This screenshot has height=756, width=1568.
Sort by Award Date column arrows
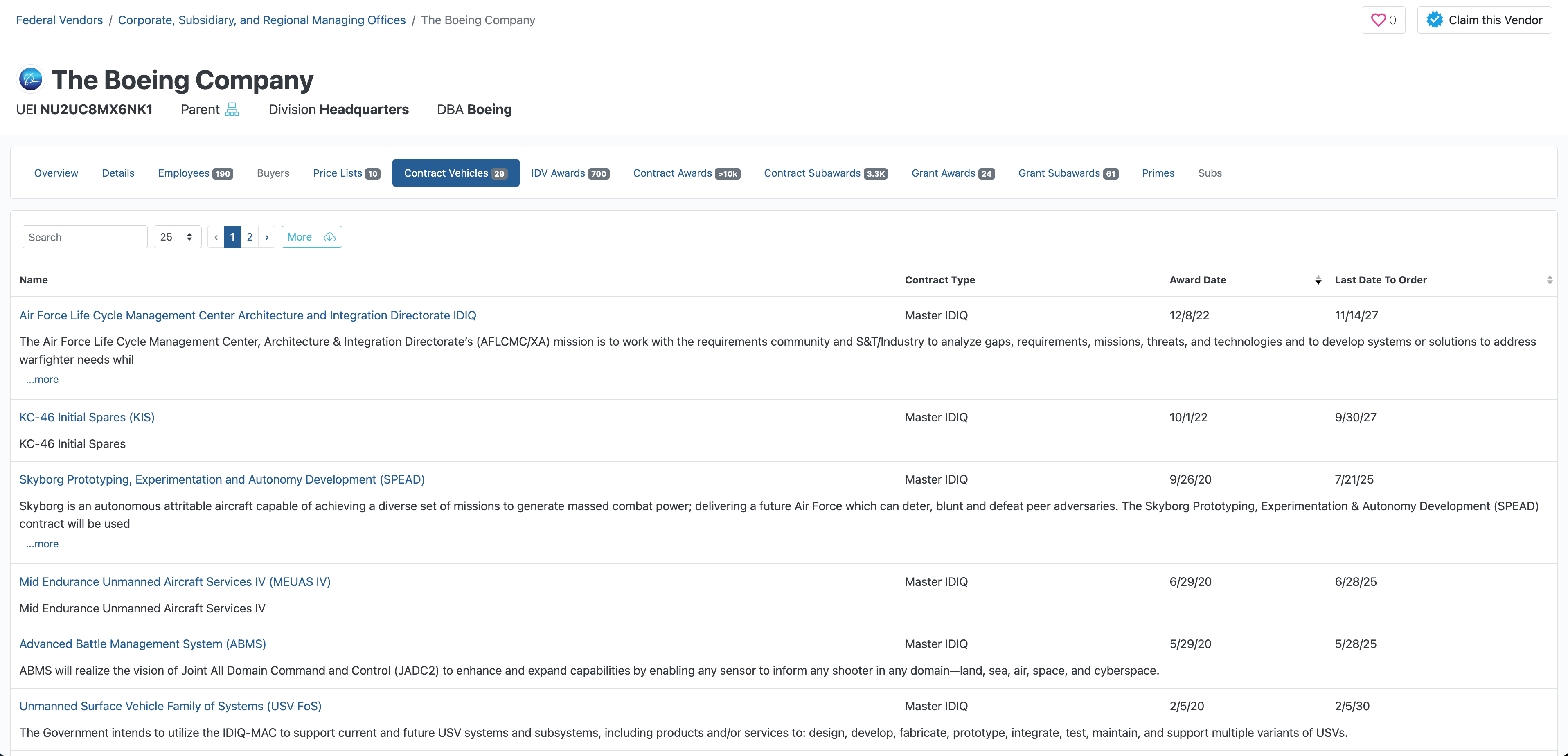[1318, 280]
